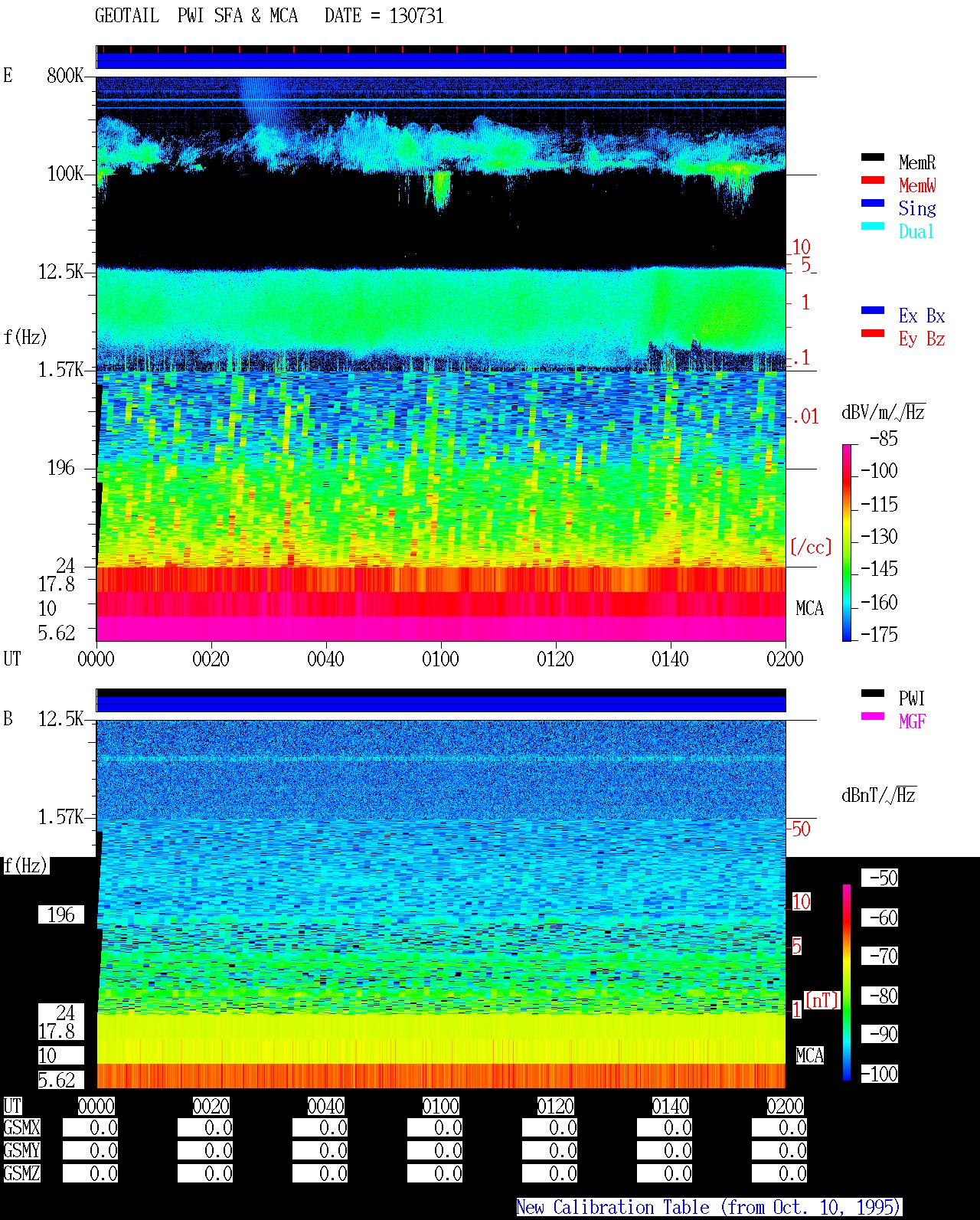Click the "dBV/m/√Hz" unit label
Image resolution: width=980 pixels, height=1220 pixels.
tap(884, 412)
